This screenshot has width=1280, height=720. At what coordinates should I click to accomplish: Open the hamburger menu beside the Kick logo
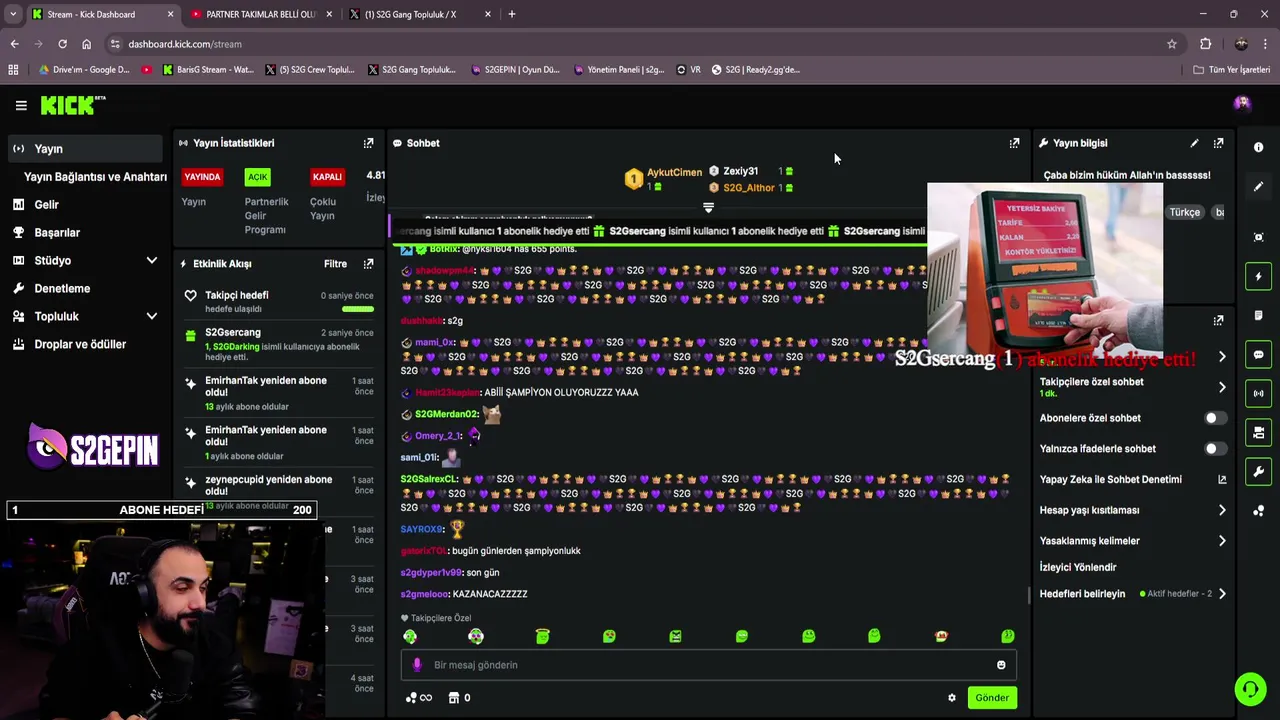(21, 105)
